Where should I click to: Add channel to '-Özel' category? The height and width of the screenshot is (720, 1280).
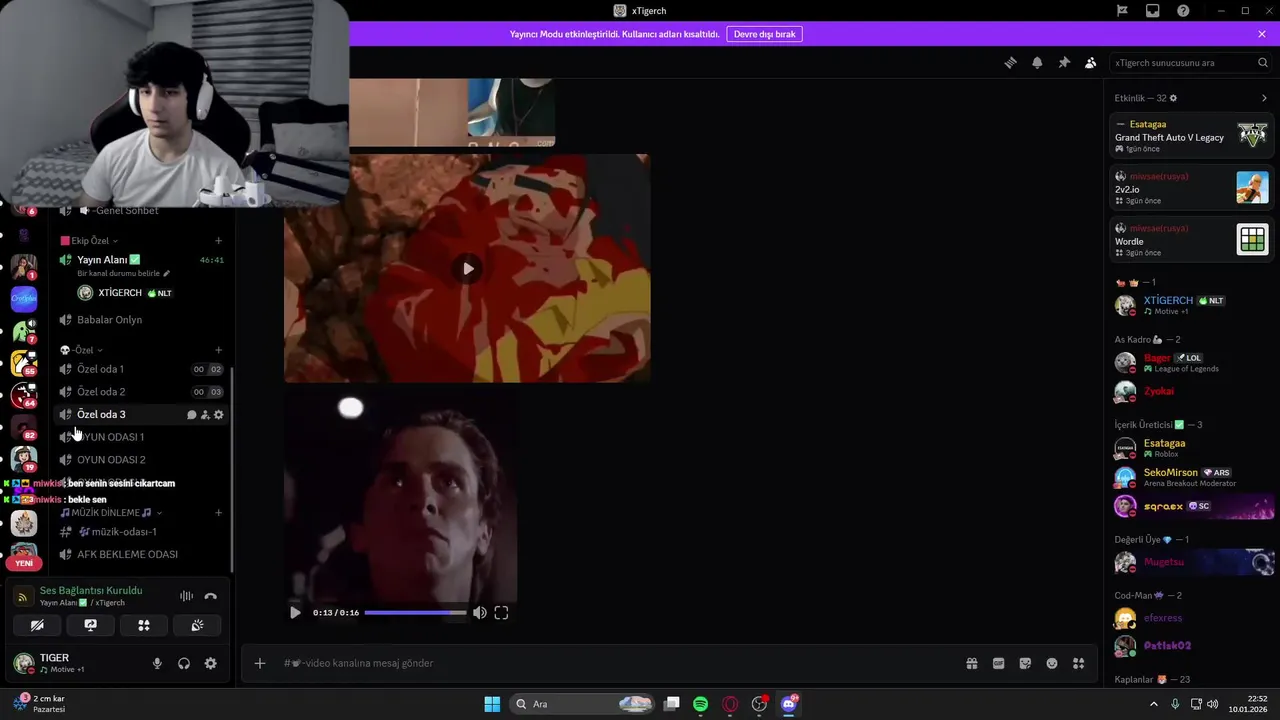pyautogui.click(x=218, y=350)
